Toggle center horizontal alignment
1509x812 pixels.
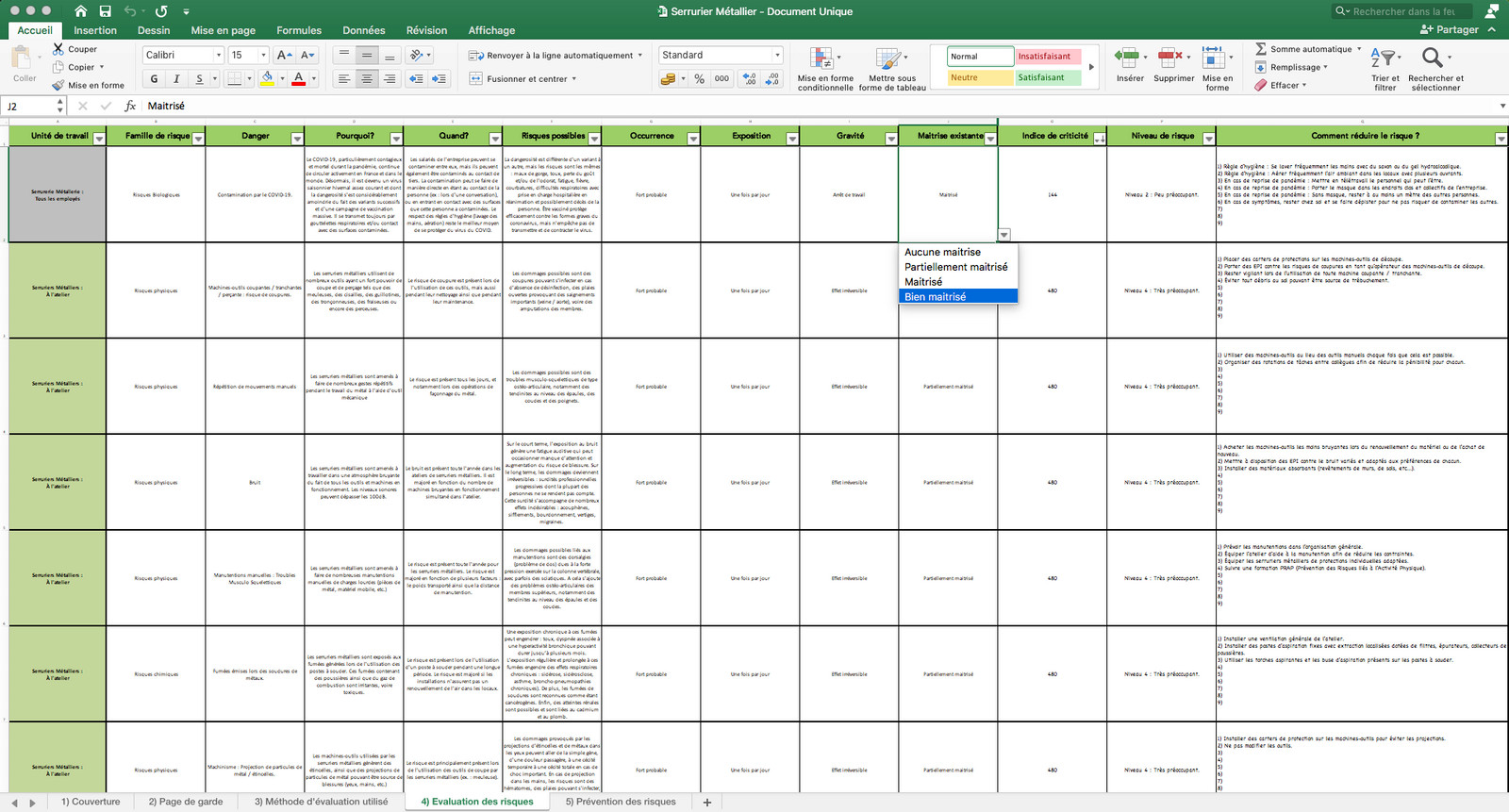pyautogui.click(x=367, y=79)
